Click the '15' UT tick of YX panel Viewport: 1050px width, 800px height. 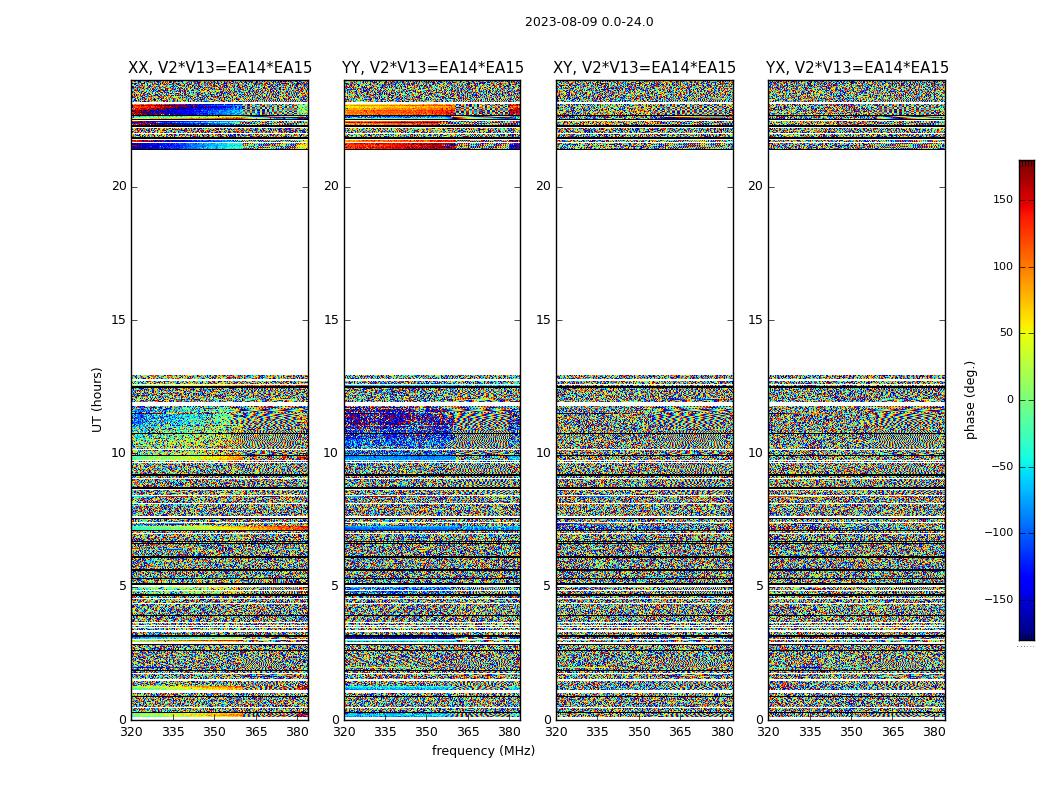coord(756,320)
